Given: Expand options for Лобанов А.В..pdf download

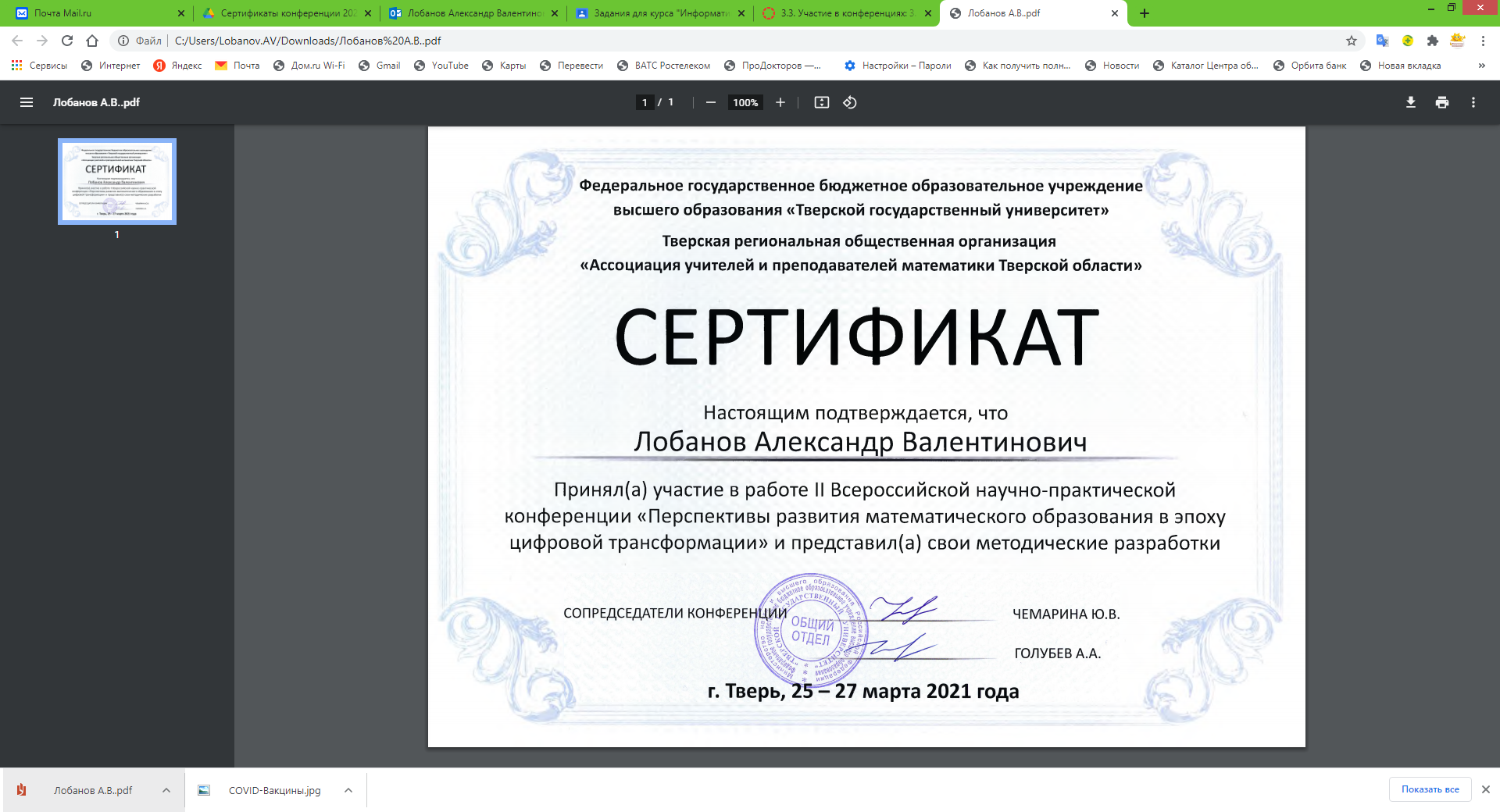Looking at the screenshot, I should 166,790.
